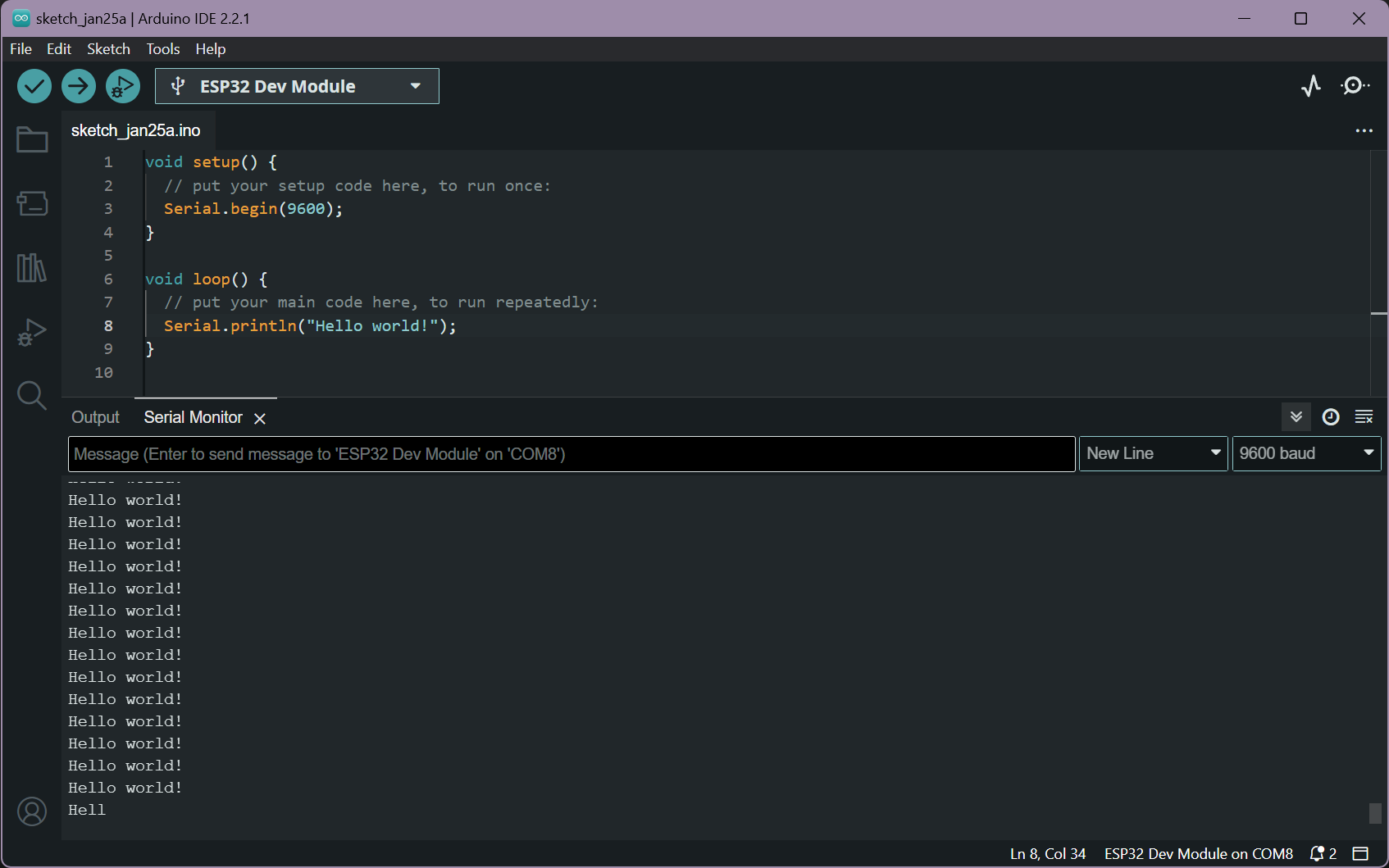Viewport: 1389px width, 868px height.
Task: Clear the Serial Monitor output
Action: coord(1364,417)
